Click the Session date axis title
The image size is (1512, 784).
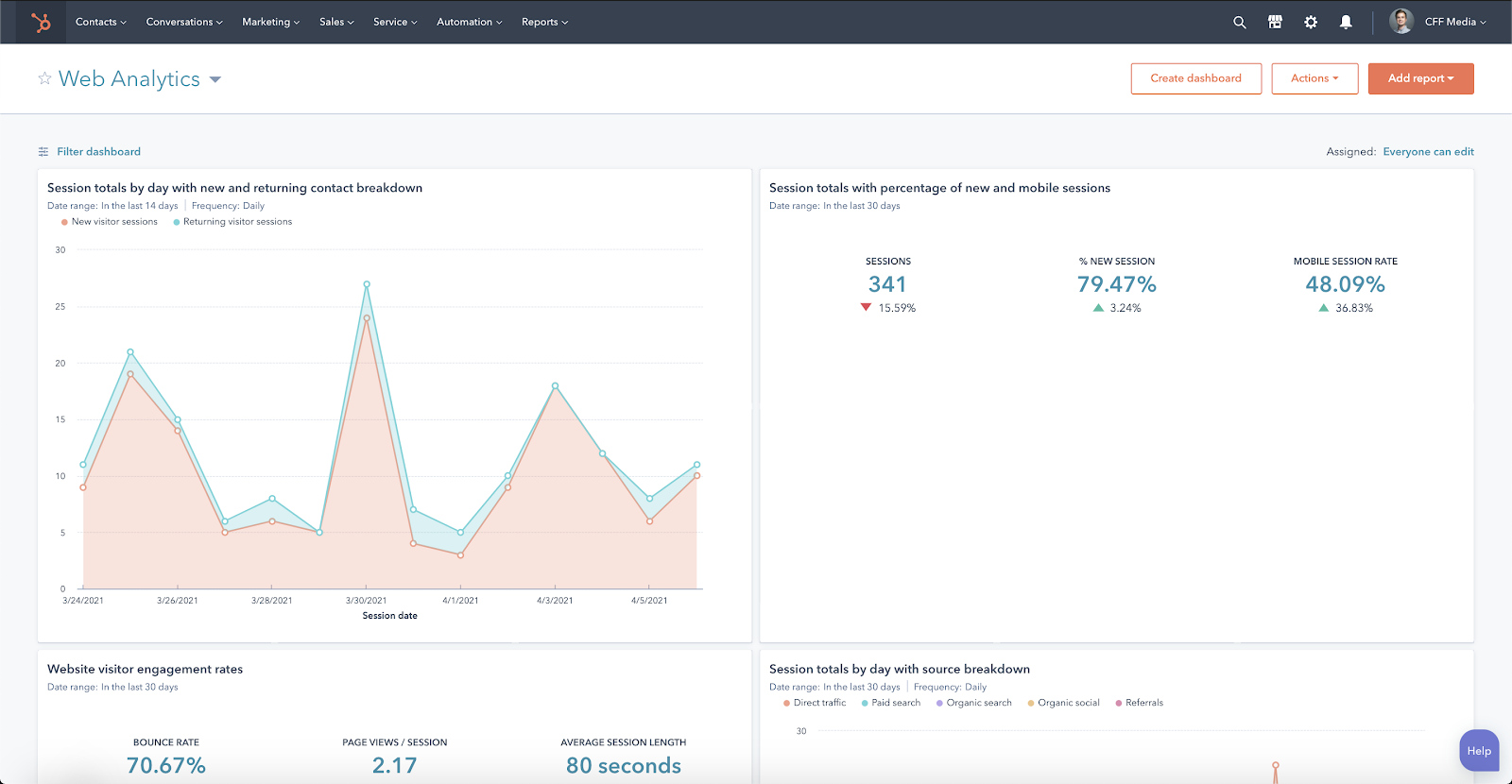pos(389,616)
